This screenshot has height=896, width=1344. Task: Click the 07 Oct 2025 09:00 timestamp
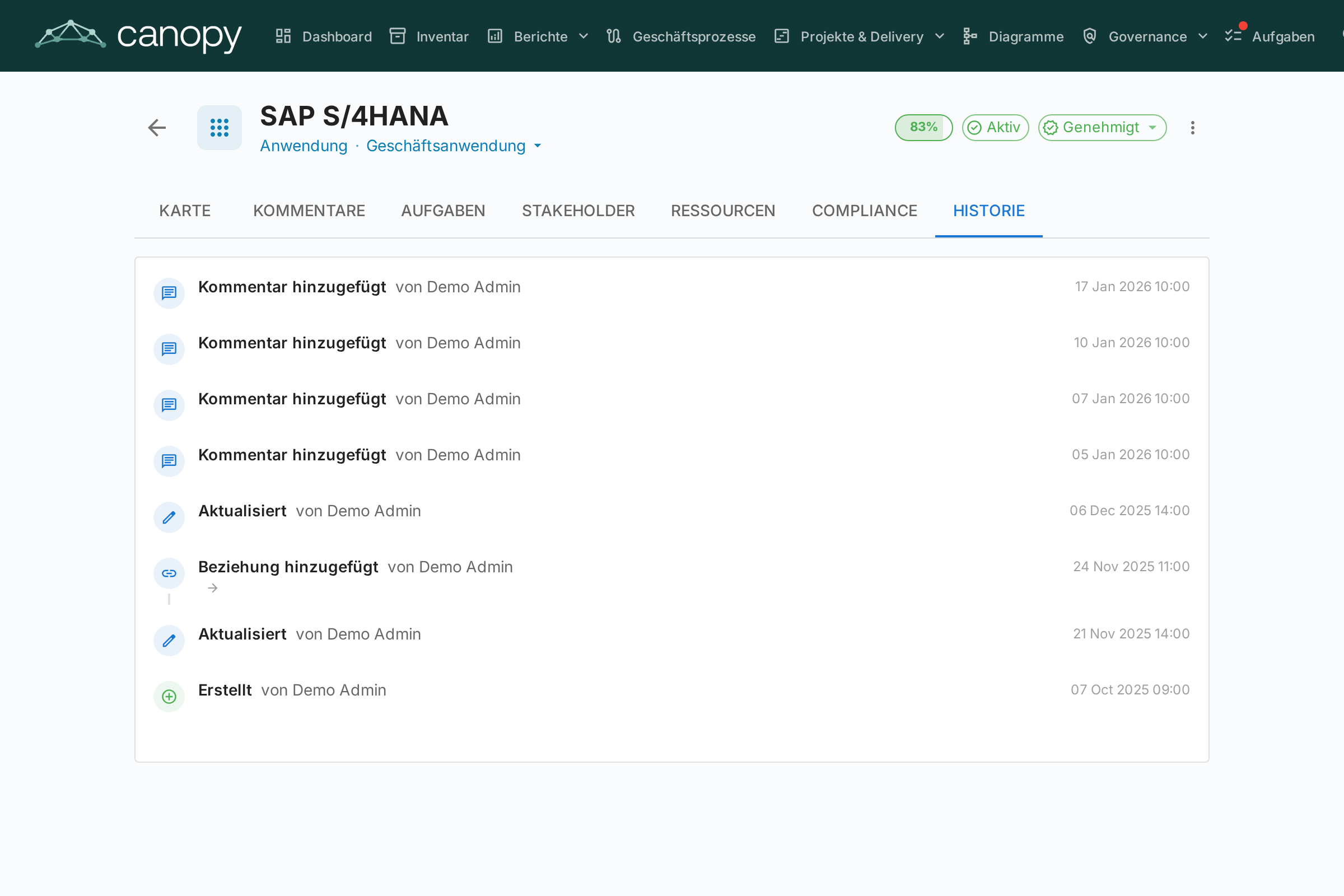click(x=1130, y=690)
